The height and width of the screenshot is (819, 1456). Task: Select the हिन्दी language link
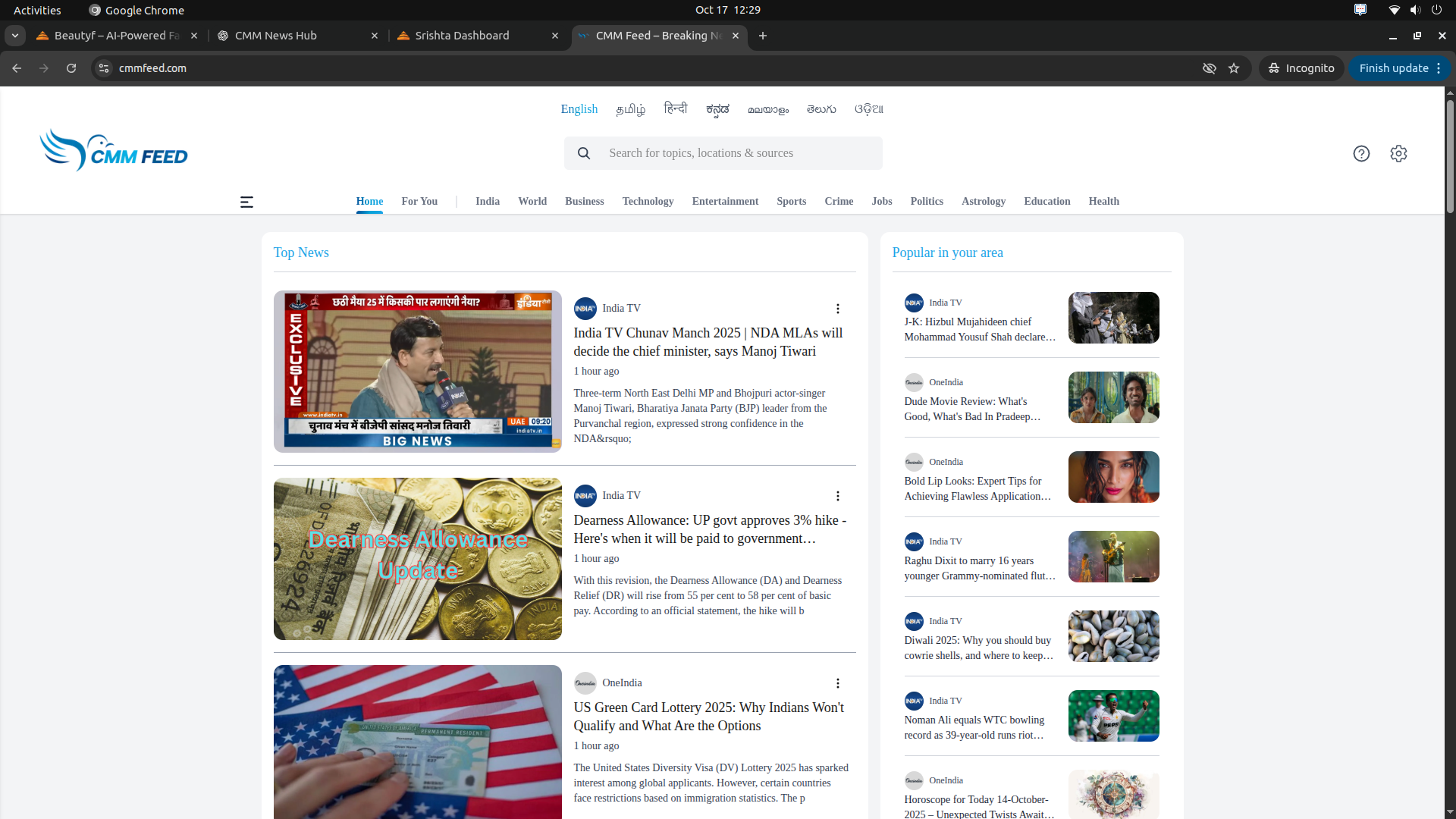675,108
